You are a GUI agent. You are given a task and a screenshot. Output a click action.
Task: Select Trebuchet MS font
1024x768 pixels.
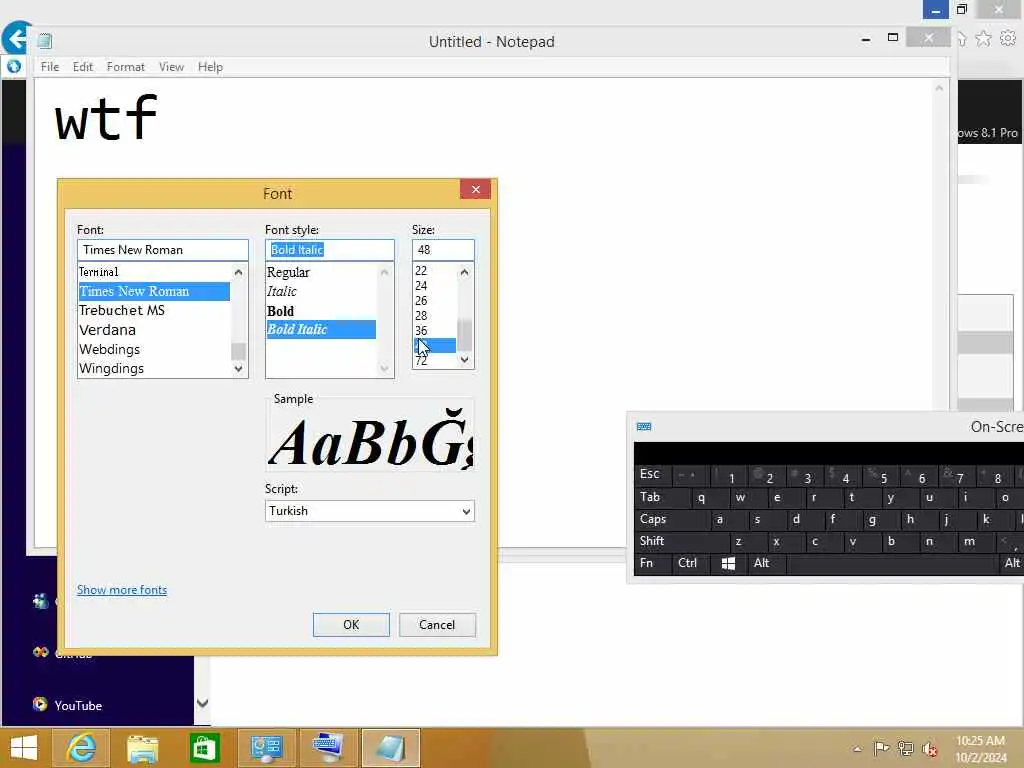(154, 310)
